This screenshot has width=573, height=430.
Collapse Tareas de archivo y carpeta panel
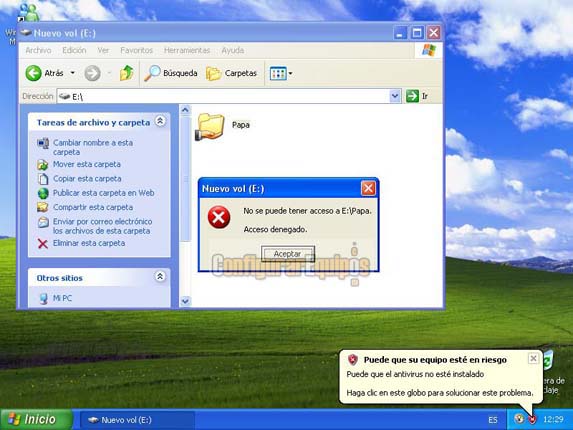[x=160, y=121]
